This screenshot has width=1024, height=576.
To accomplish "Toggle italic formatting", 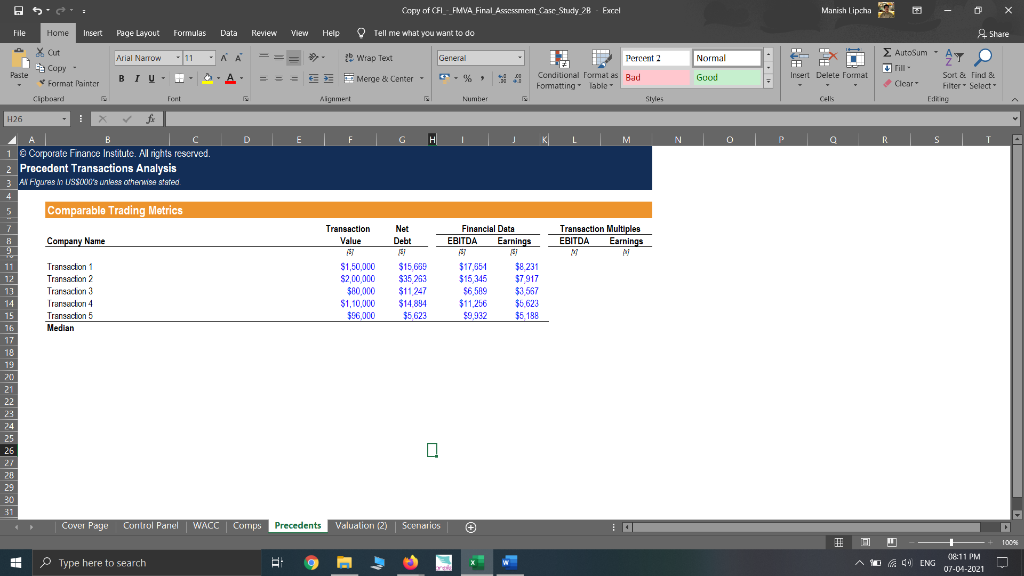I will click(x=136, y=77).
